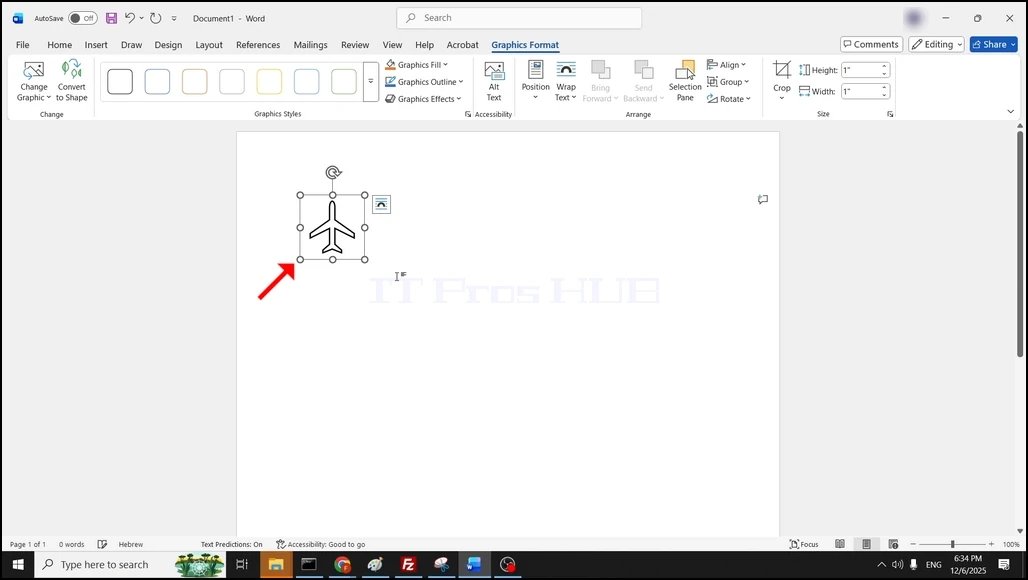
Task: Open the Graphics Fill dropdown
Action: coord(416,64)
